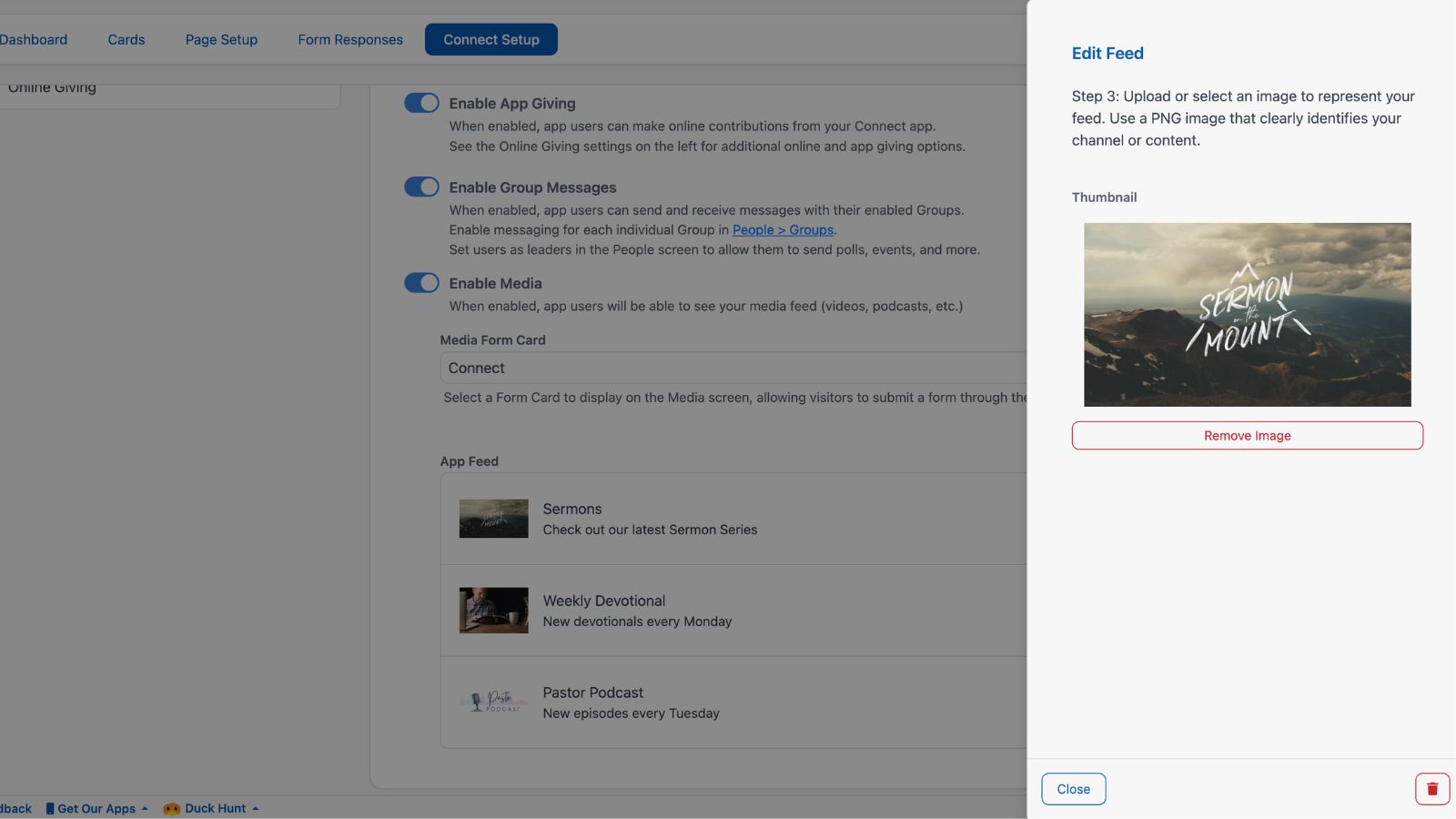Click the Weekly Devotional feed title
Screen dimensions: 1456x819
coord(604,601)
